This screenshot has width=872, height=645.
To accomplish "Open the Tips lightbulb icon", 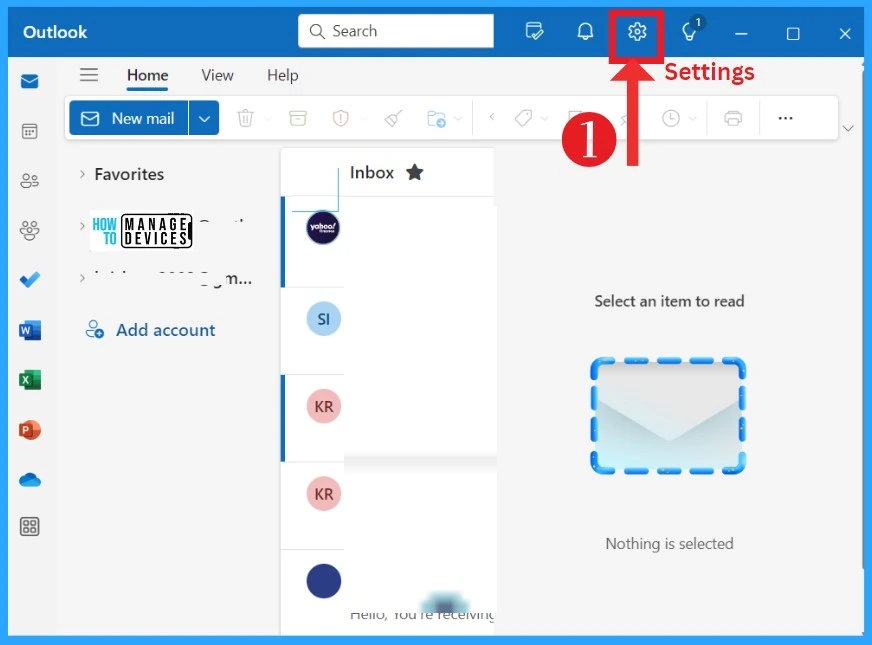I will 690,31.
